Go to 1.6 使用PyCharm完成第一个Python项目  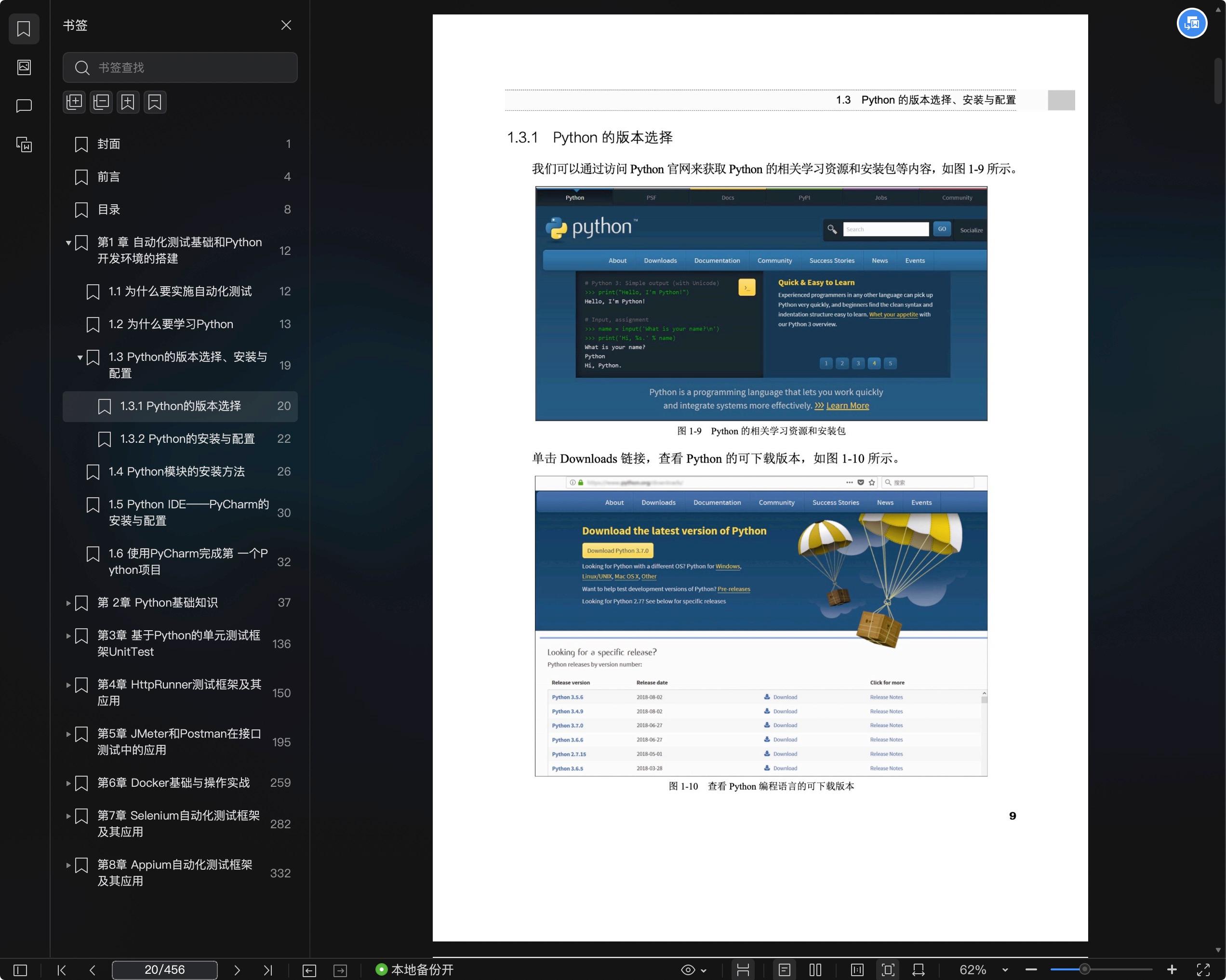pos(180,562)
